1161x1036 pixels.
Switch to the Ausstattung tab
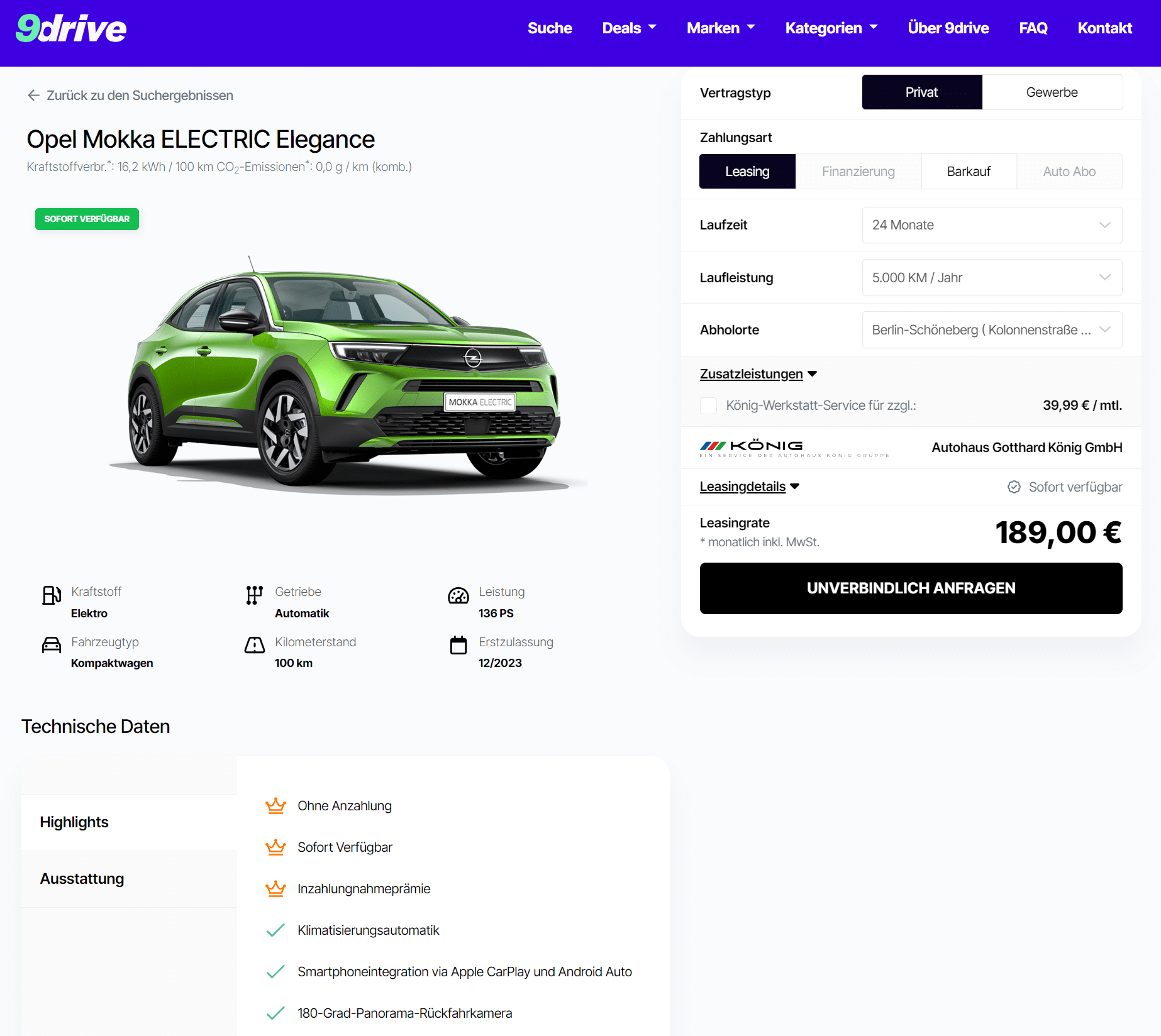(x=129, y=879)
